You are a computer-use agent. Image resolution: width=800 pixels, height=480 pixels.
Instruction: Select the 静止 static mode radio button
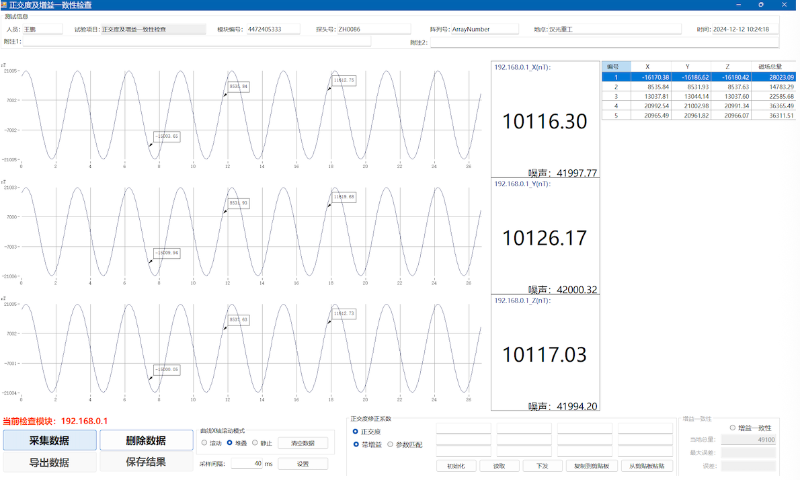pyautogui.click(x=255, y=443)
